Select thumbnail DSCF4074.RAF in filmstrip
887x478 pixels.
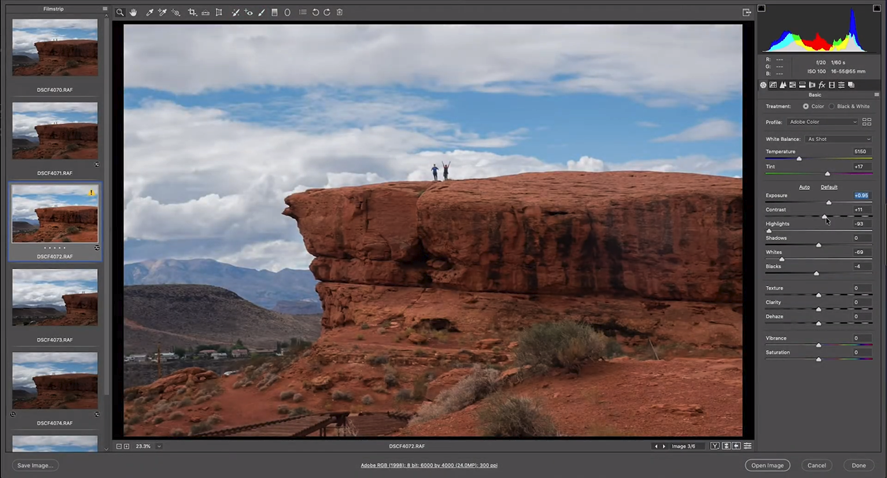(x=55, y=380)
